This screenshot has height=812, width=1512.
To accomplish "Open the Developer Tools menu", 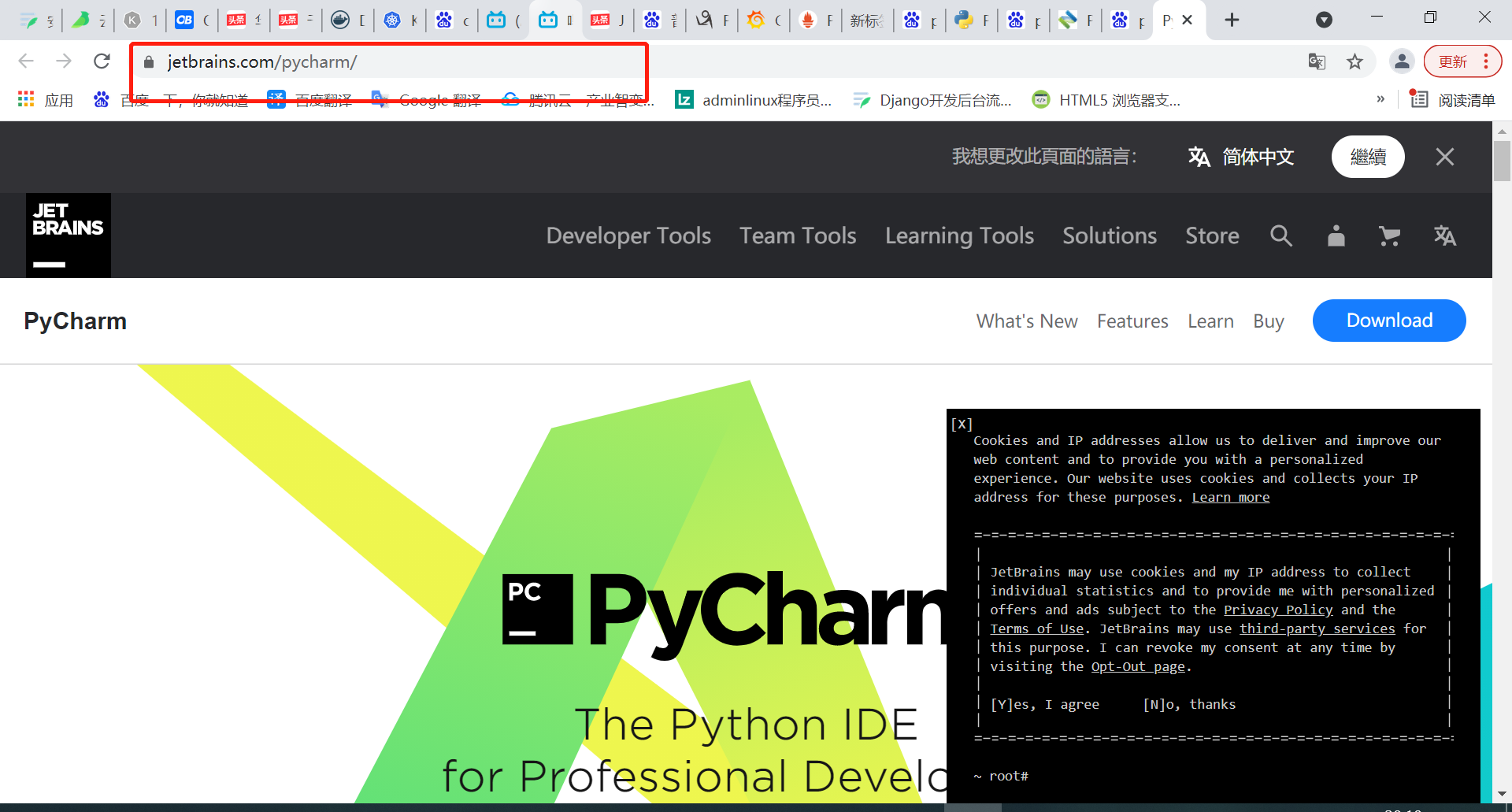I will 628,235.
